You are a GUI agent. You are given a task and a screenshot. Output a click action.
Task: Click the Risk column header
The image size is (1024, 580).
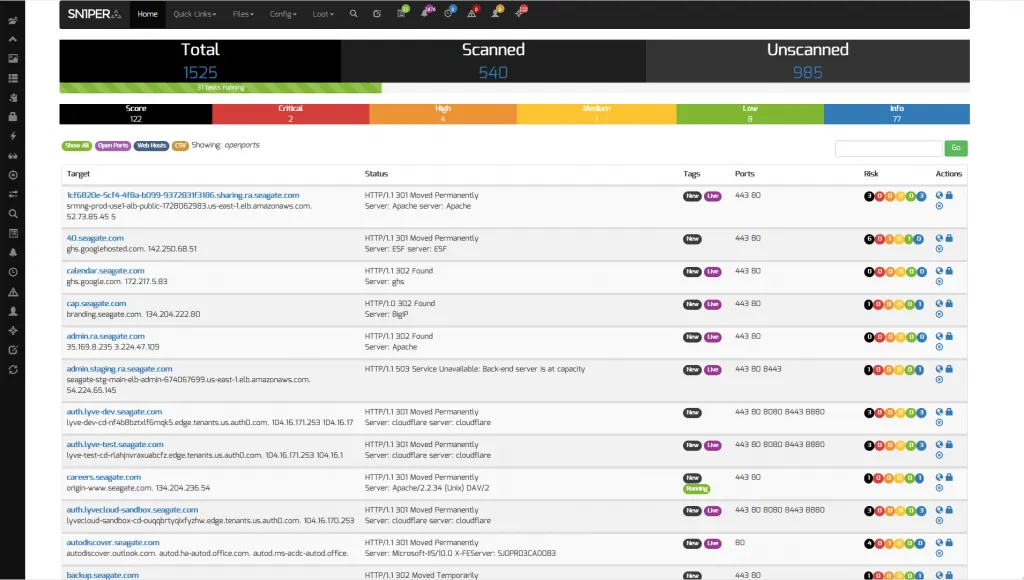(871, 174)
